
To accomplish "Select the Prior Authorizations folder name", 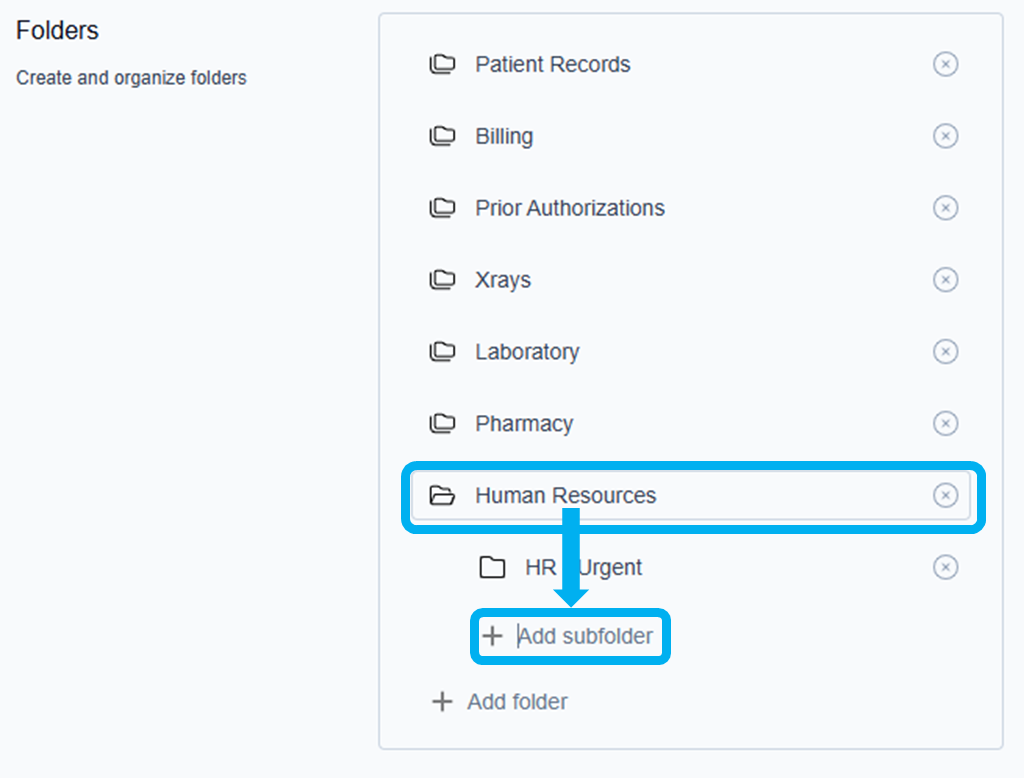I will coord(569,208).
